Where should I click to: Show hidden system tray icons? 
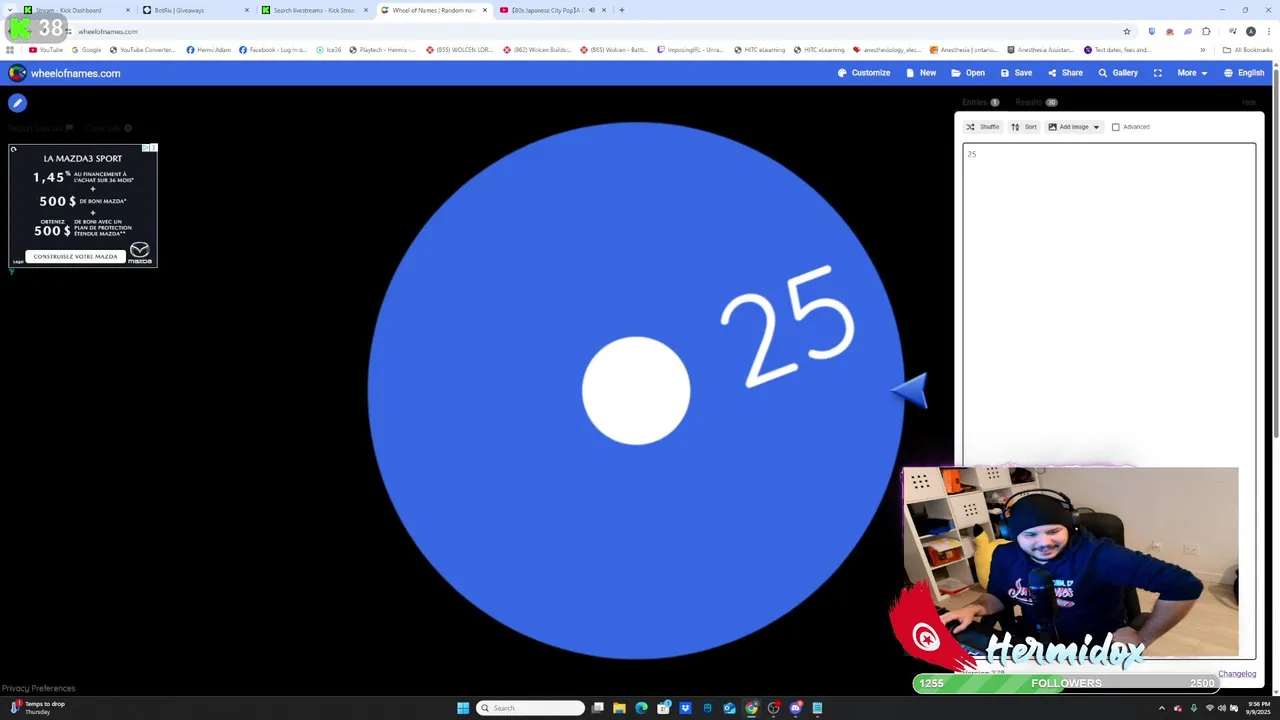tap(1162, 708)
